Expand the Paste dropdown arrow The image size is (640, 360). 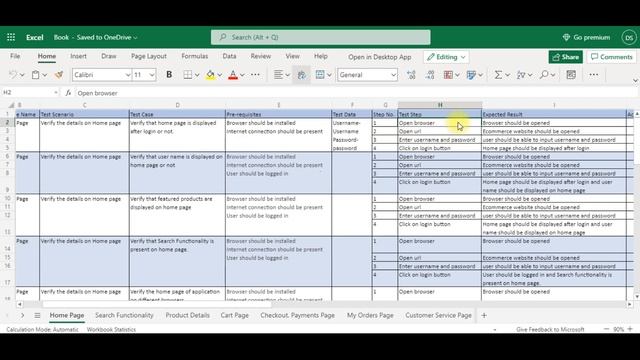coord(45,75)
